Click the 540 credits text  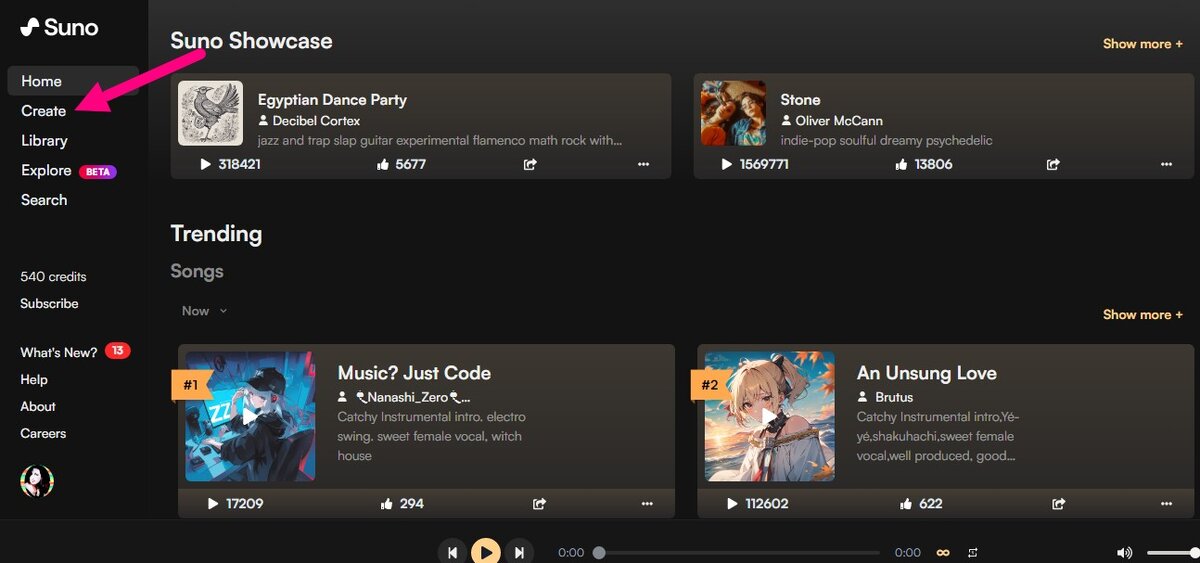[x=53, y=276]
